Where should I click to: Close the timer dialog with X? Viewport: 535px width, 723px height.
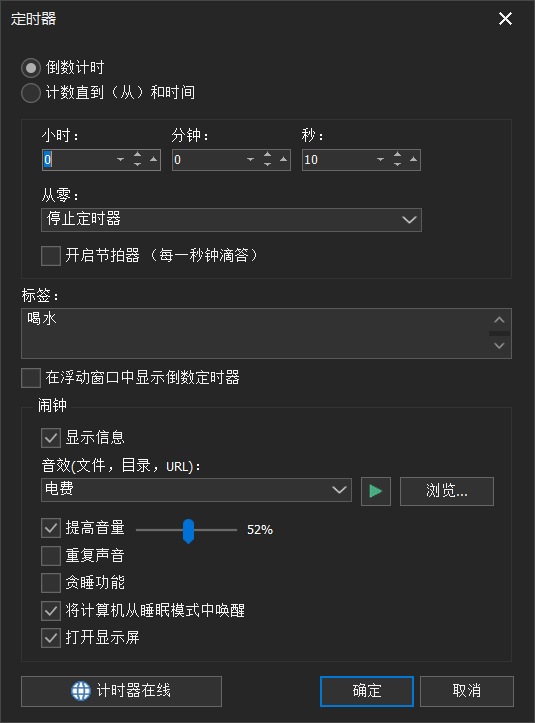[x=505, y=19]
